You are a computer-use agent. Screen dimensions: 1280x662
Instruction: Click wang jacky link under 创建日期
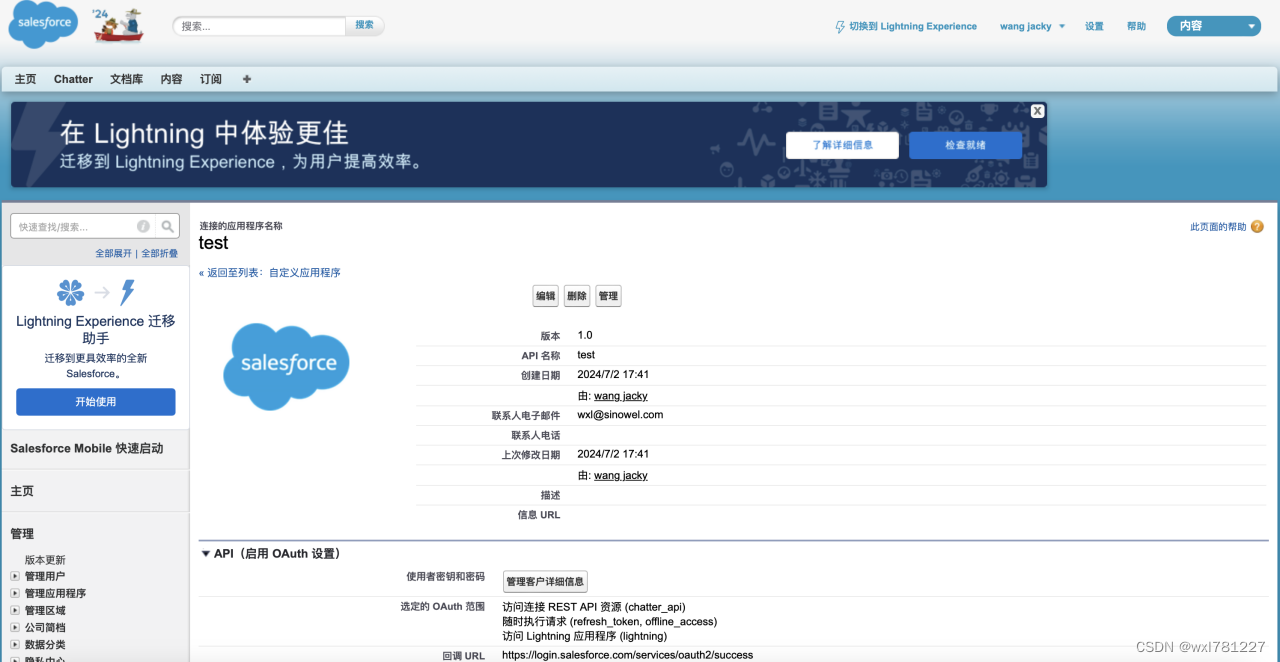point(621,396)
